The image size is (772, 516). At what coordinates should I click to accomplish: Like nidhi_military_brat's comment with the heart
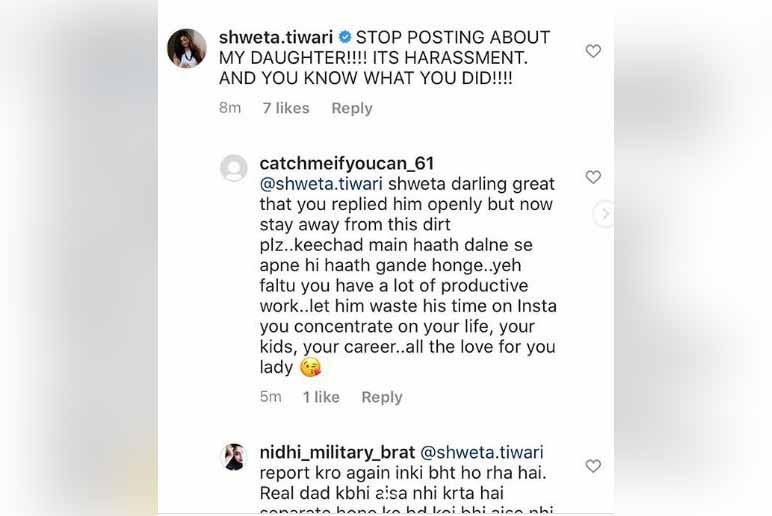pos(593,466)
